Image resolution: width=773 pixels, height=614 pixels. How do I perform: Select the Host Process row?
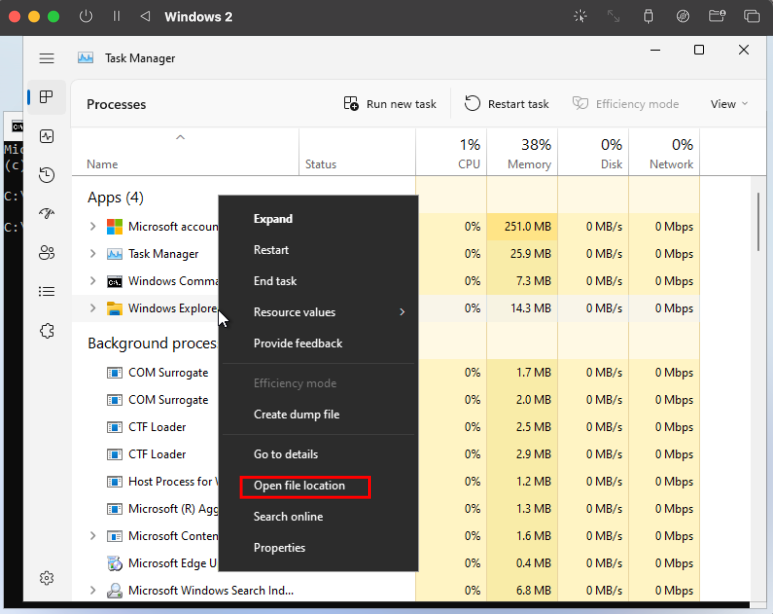(x=386, y=481)
